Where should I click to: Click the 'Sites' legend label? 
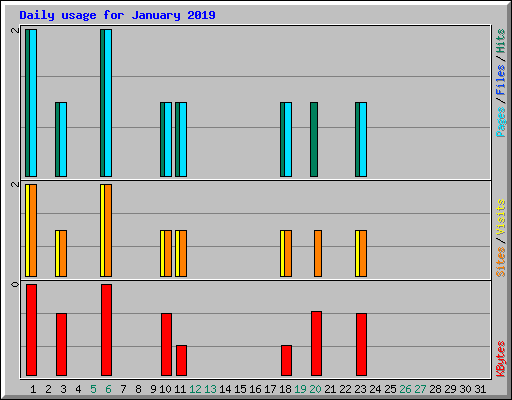(501, 262)
